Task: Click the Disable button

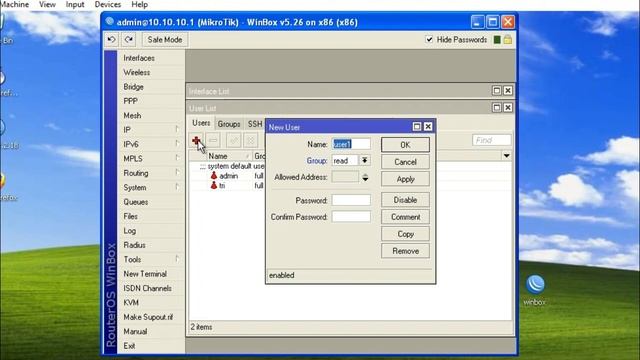Action: click(x=405, y=200)
